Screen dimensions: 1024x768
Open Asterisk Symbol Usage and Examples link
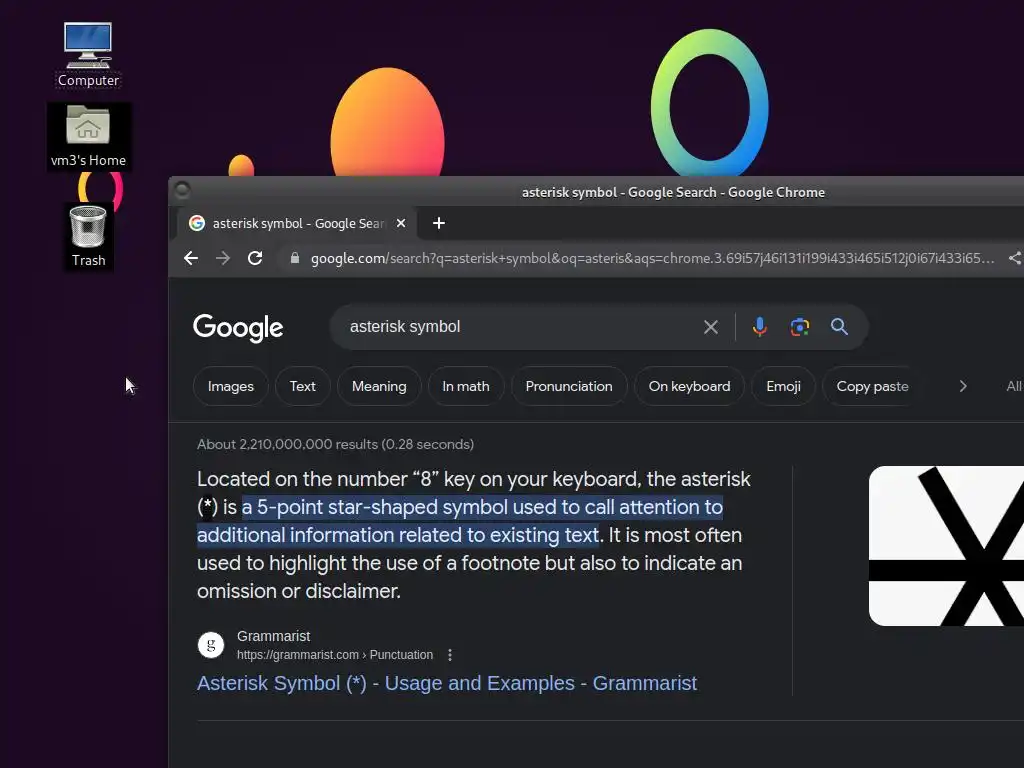click(447, 683)
